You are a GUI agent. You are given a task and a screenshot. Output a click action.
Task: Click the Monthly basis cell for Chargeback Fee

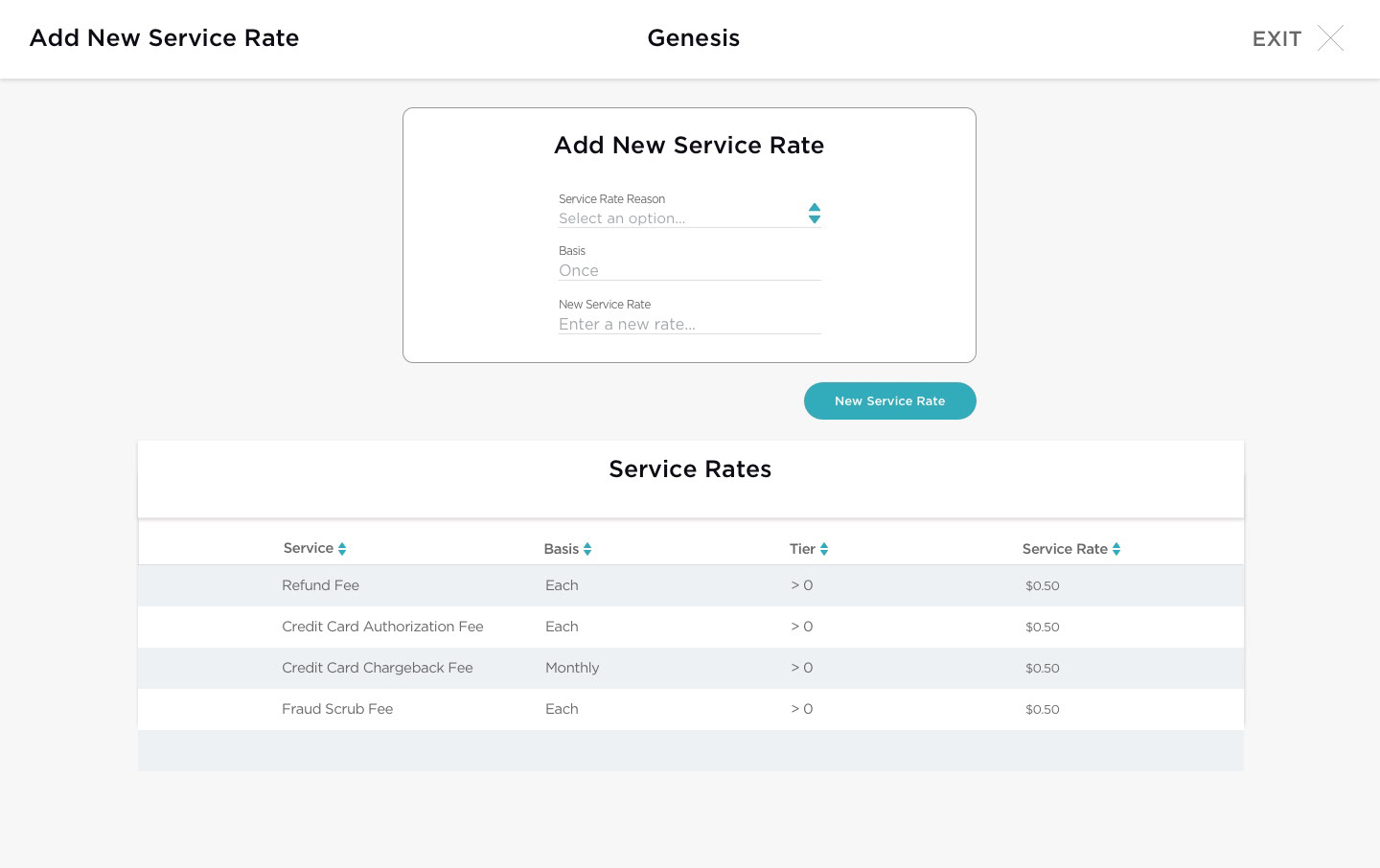pos(572,668)
